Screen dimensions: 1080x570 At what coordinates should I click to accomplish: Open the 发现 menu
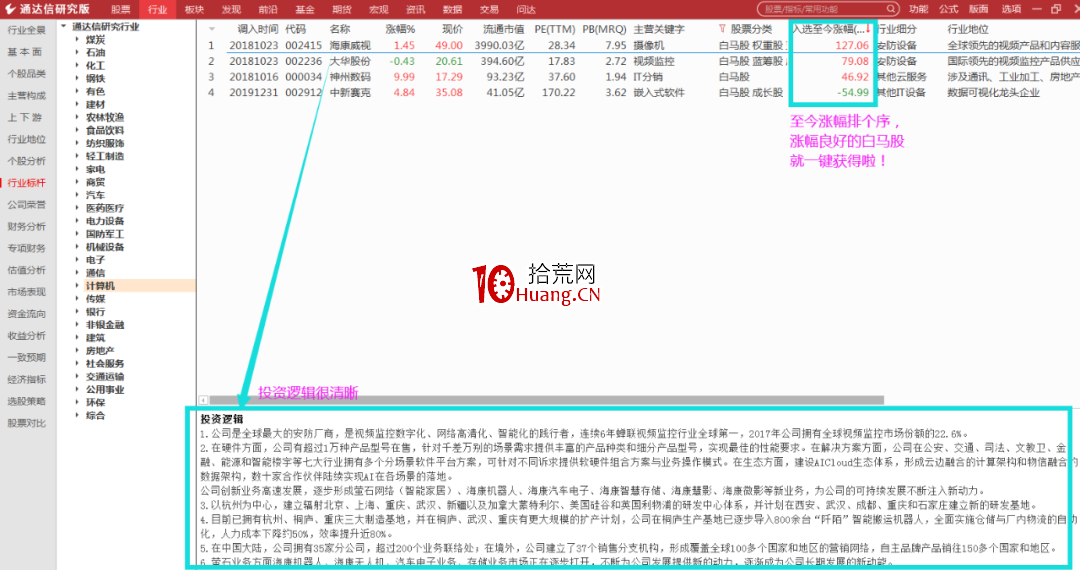pyautogui.click(x=231, y=9)
